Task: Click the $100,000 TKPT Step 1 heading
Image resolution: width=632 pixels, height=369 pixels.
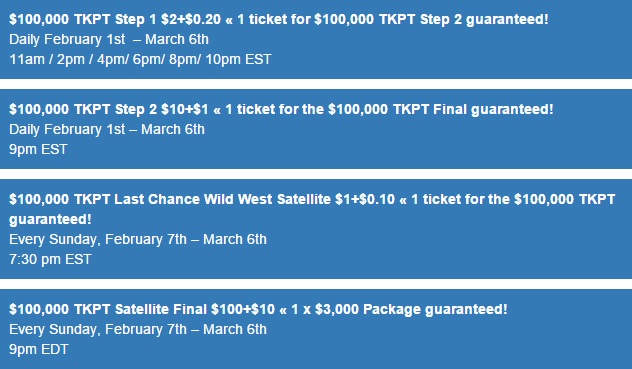Action: coord(279,19)
